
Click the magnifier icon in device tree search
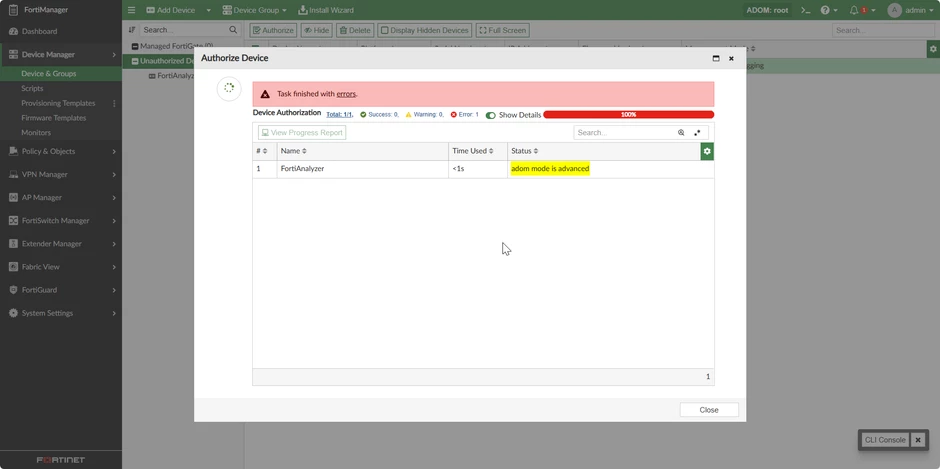[x=233, y=29]
